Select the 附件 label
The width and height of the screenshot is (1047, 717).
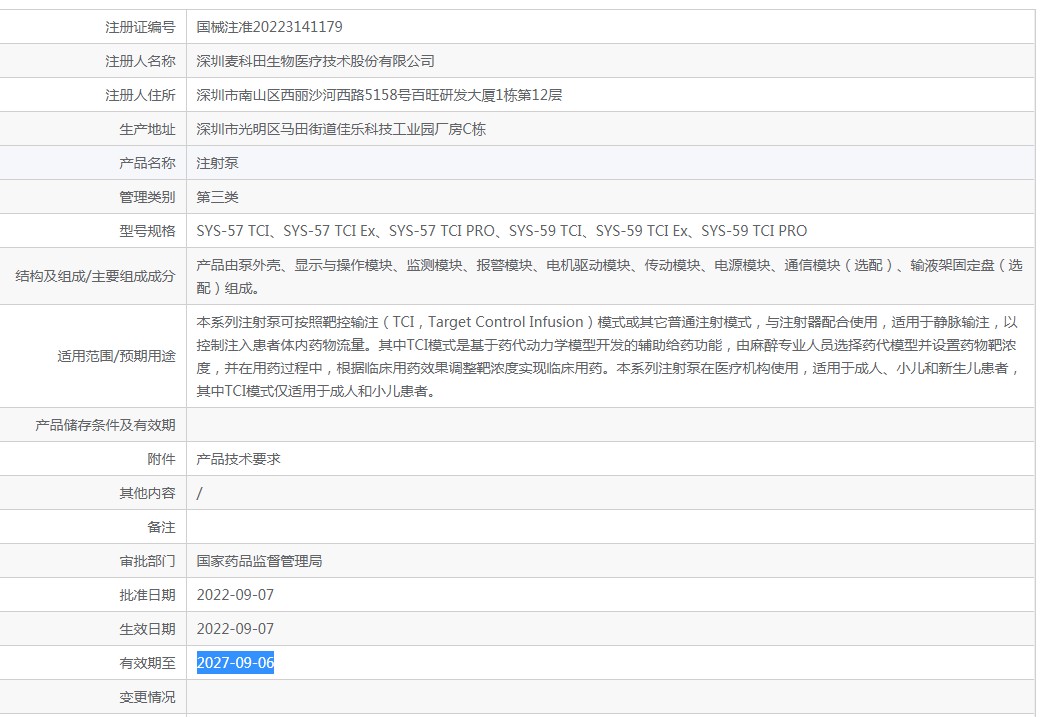tap(162, 459)
